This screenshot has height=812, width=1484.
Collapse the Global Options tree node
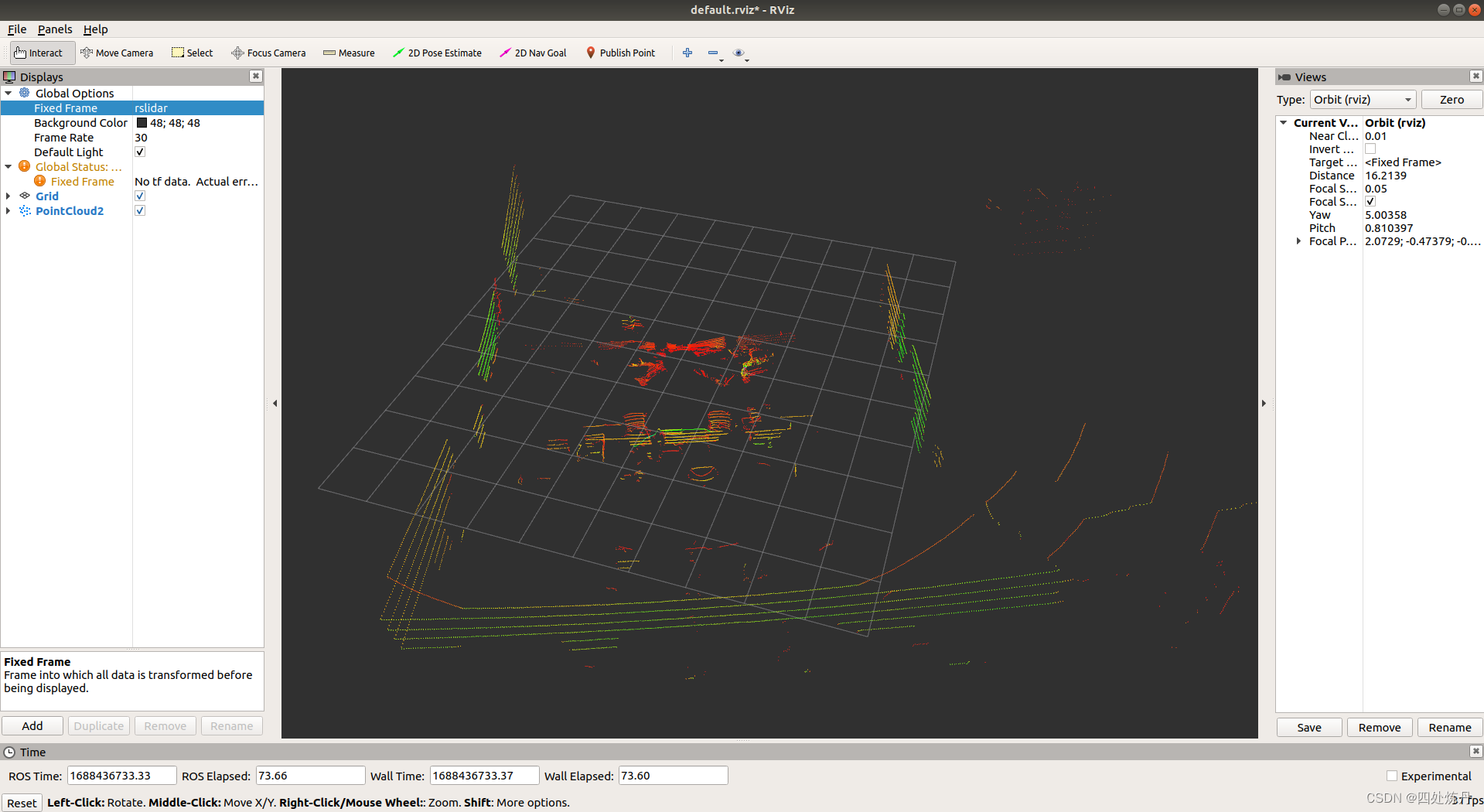(9, 93)
